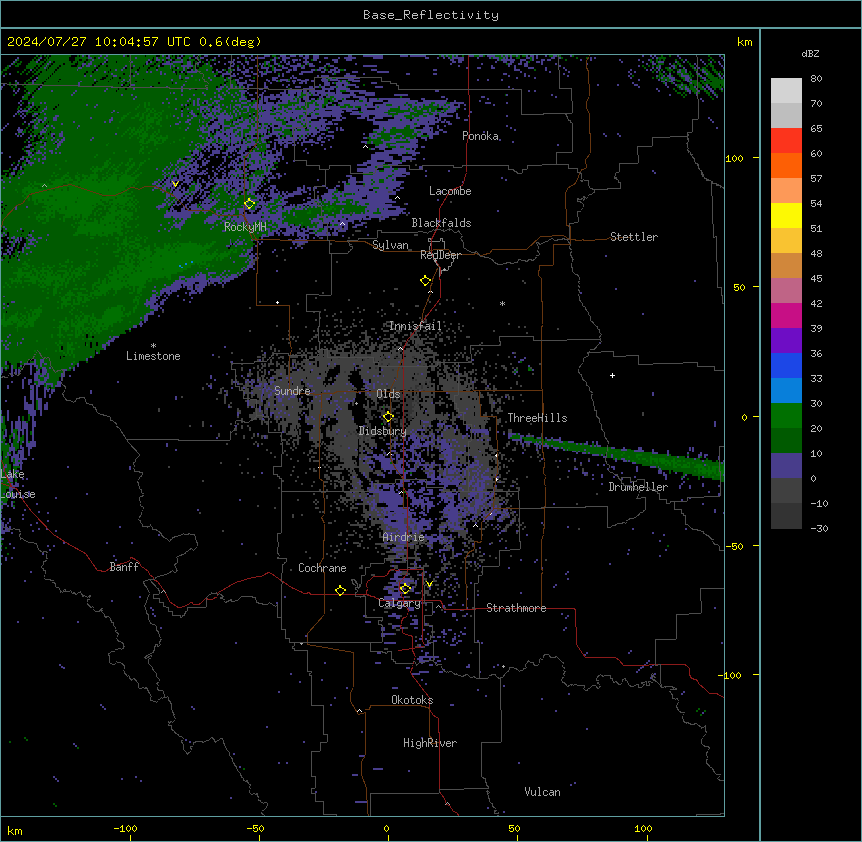This screenshot has height=842, width=862.
Task: Click the yellow diamond marker above RockyMH
Action: pyautogui.click(x=250, y=203)
